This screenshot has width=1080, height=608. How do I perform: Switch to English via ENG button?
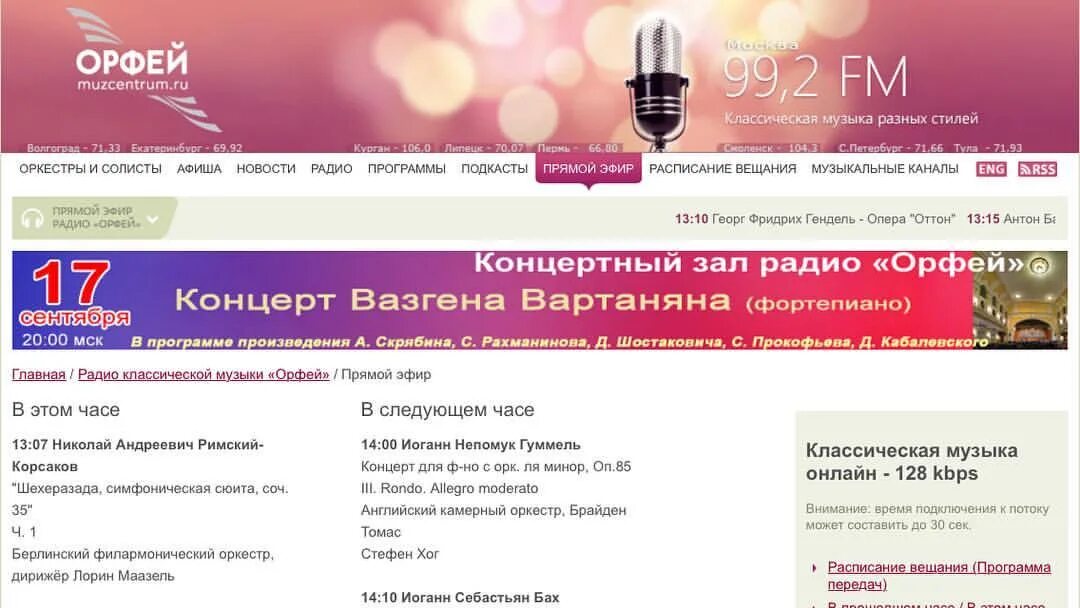991,169
